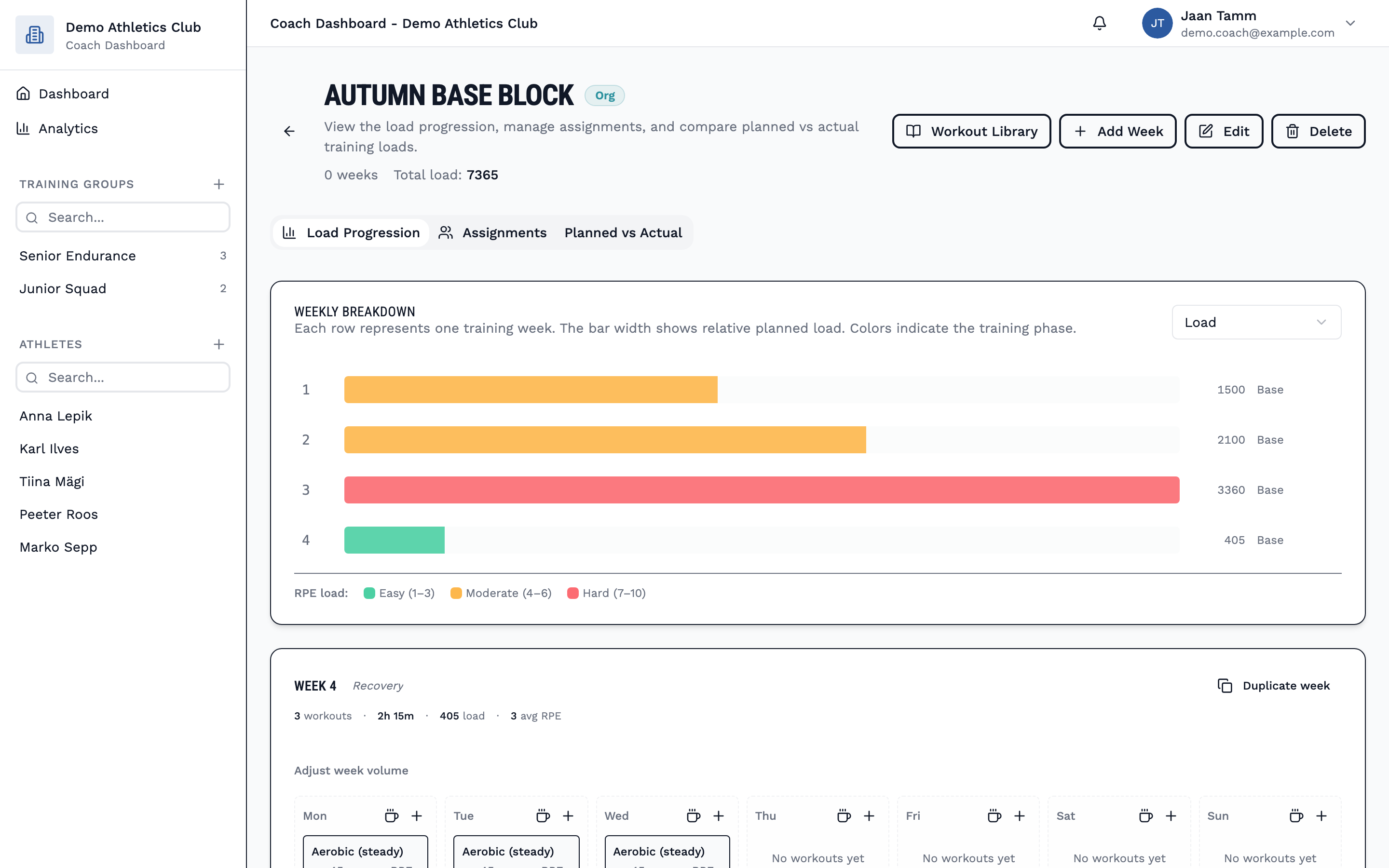This screenshot has height=868, width=1389.
Task: Click week 1 load bar
Action: point(531,390)
